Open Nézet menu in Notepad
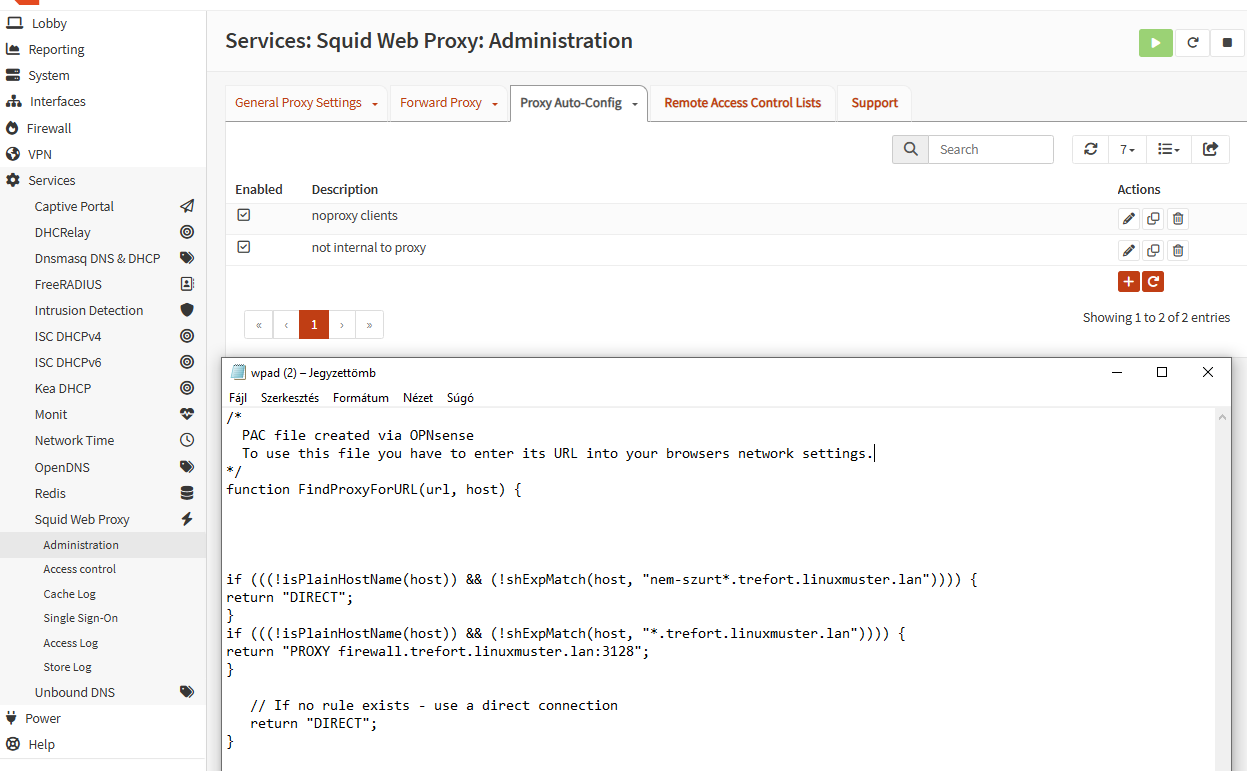Screen dimensions: 1247x771 418,397
